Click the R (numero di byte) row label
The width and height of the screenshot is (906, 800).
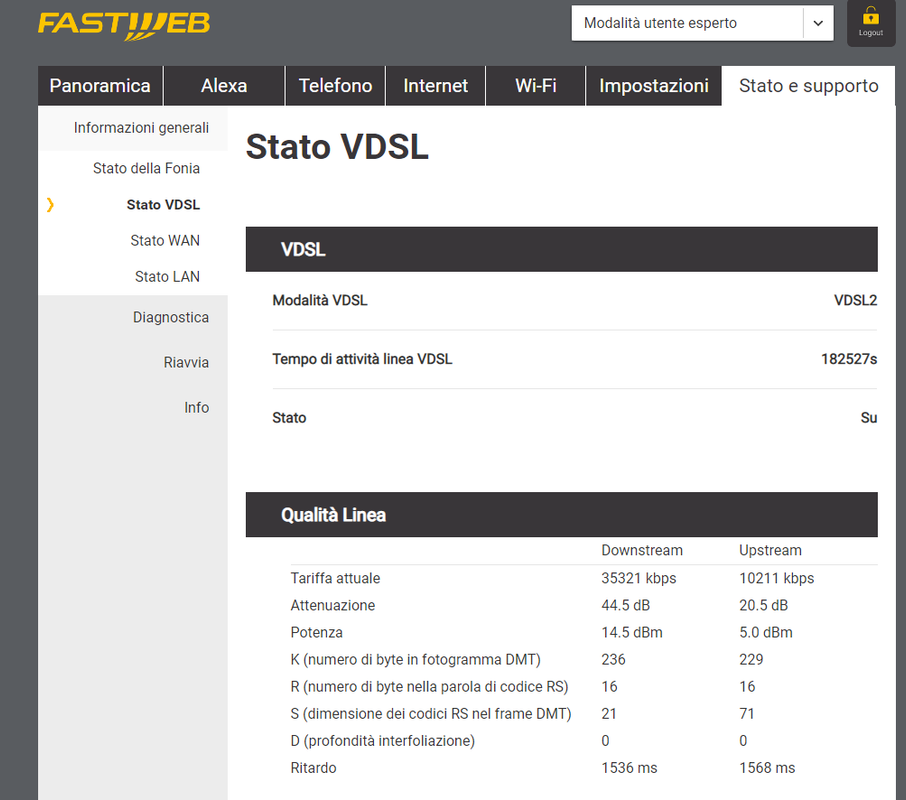pos(429,687)
